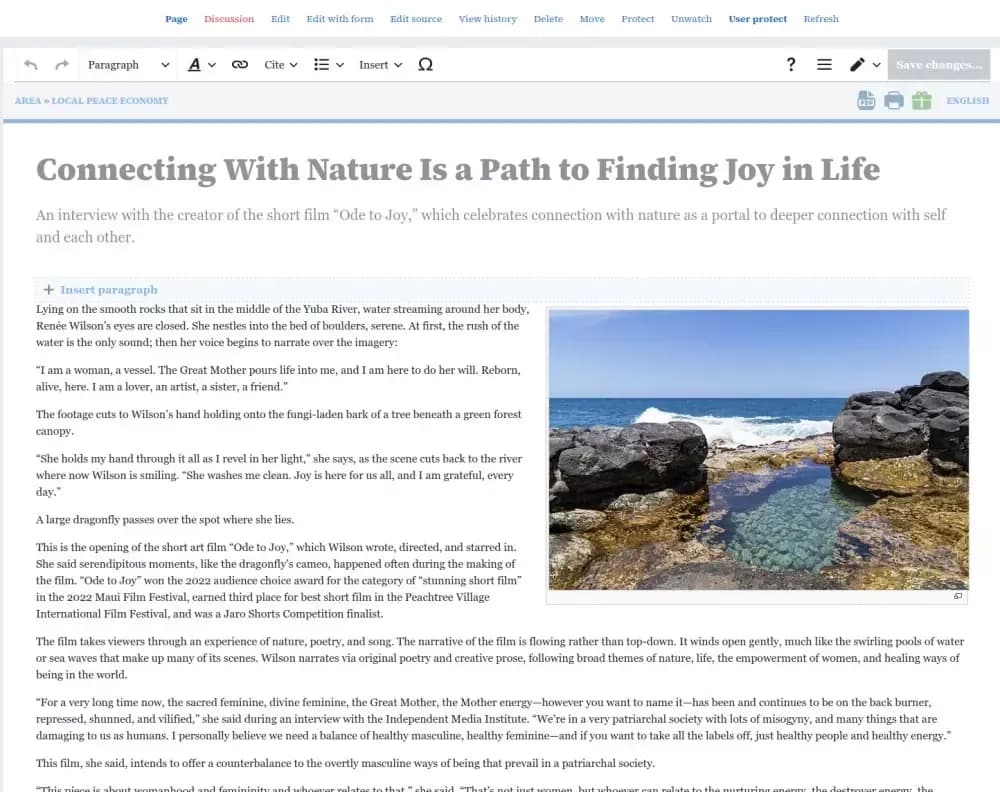The height and width of the screenshot is (792, 1000).
Task: Open the link insertion tool
Action: [x=239, y=64]
